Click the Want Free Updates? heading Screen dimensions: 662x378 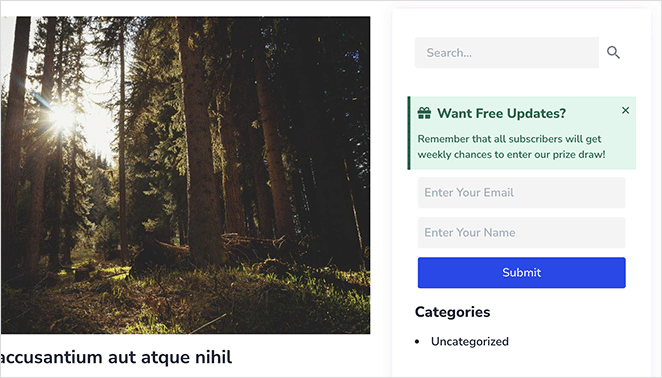501,113
